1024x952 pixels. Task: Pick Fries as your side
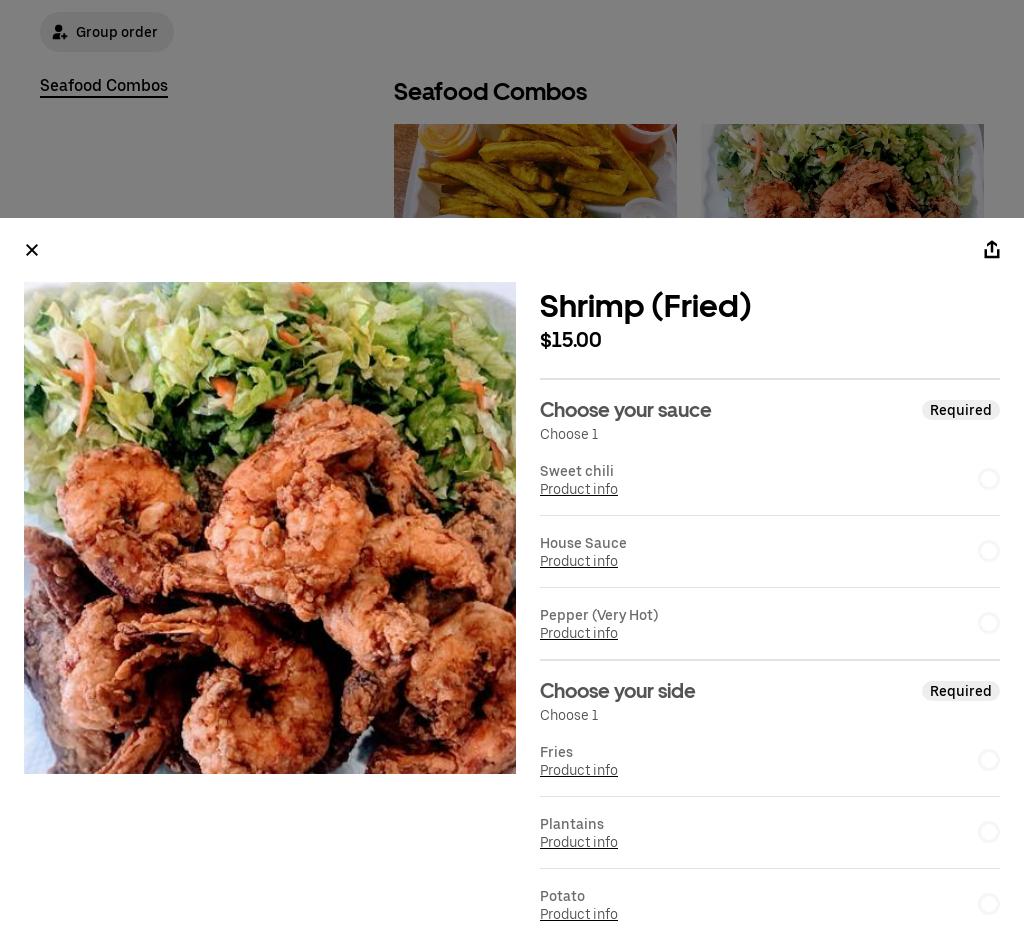pyautogui.click(x=989, y=760)
